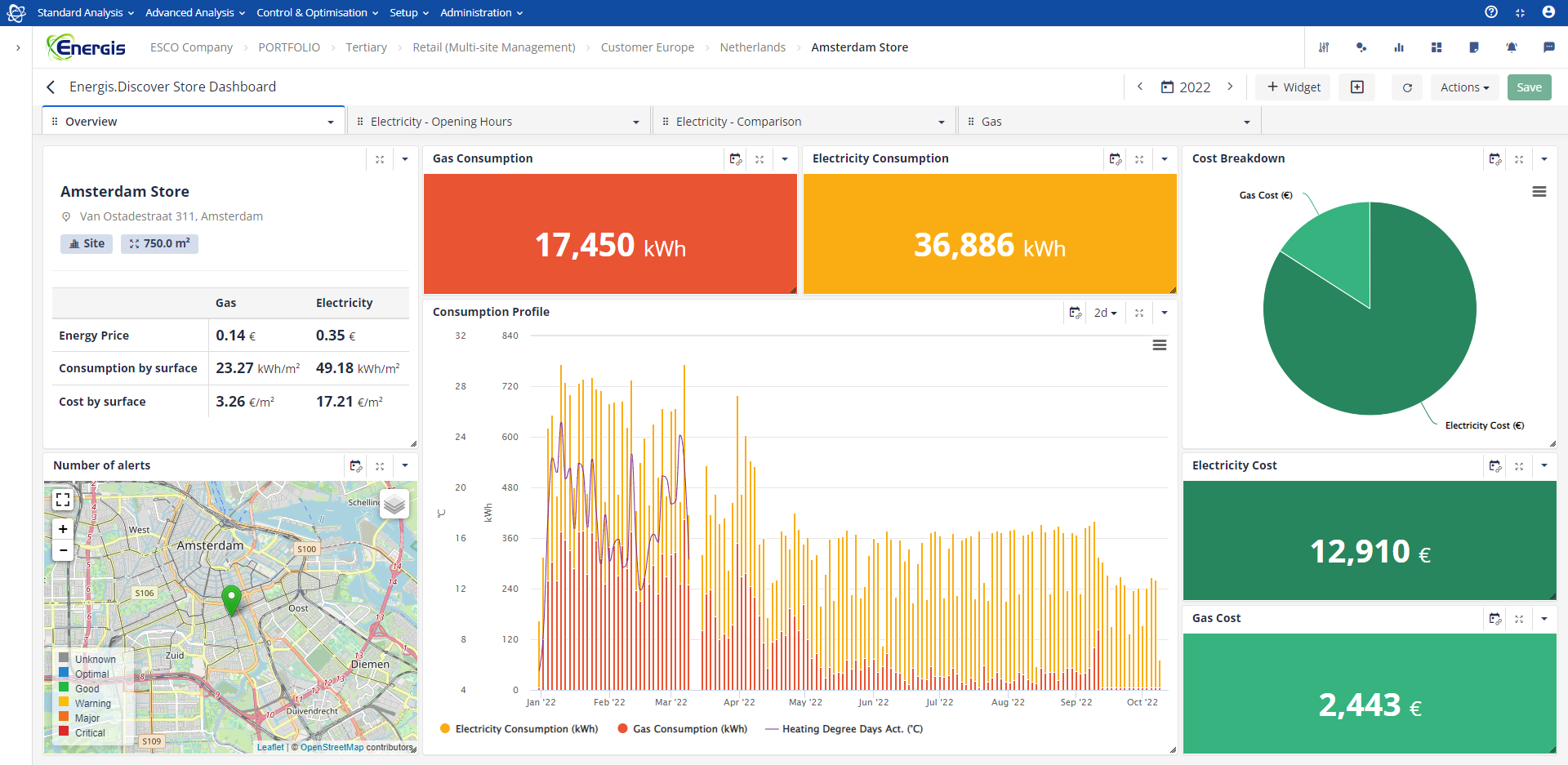This screenshot has height=765, width=1568.
Task: Toggle Gas Consumption (kWh) legend series
Action: pos(683,729)
